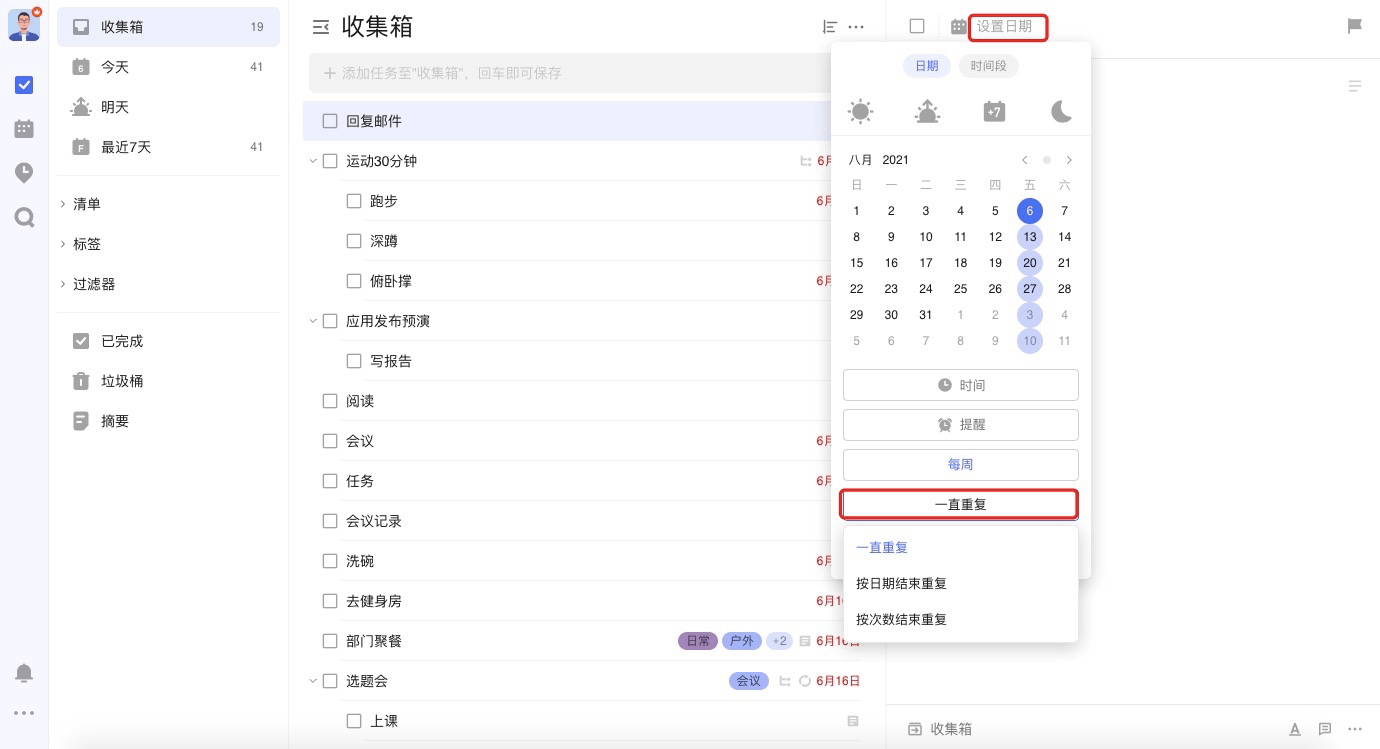Image resolution: width=1380 pixels, height=749 pixels.
Task: Click the +7 postpone icon in date picker
Action: (994, 111)
